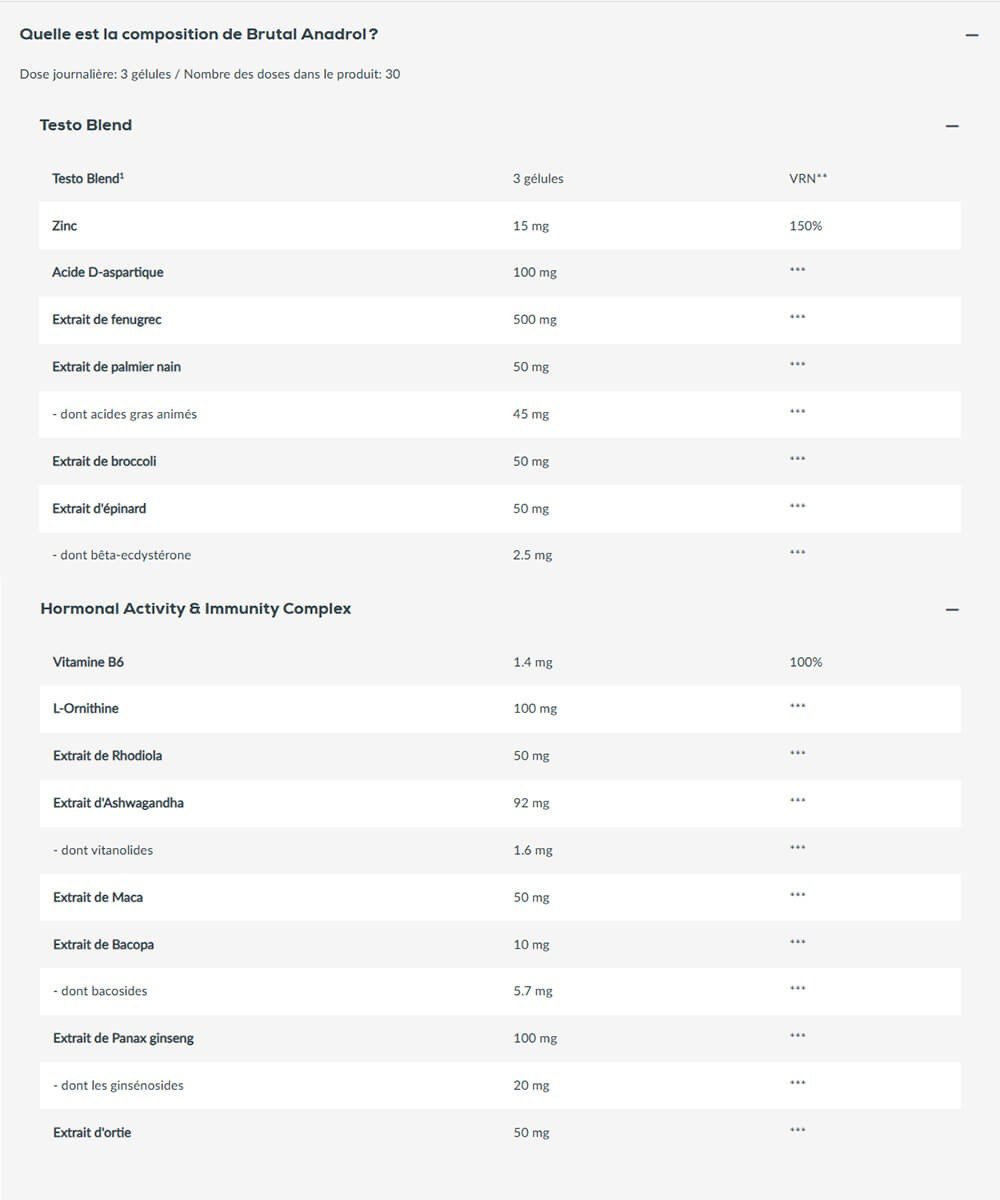Click the "Quelle est la composition" question heading

[x=198, y=34]
